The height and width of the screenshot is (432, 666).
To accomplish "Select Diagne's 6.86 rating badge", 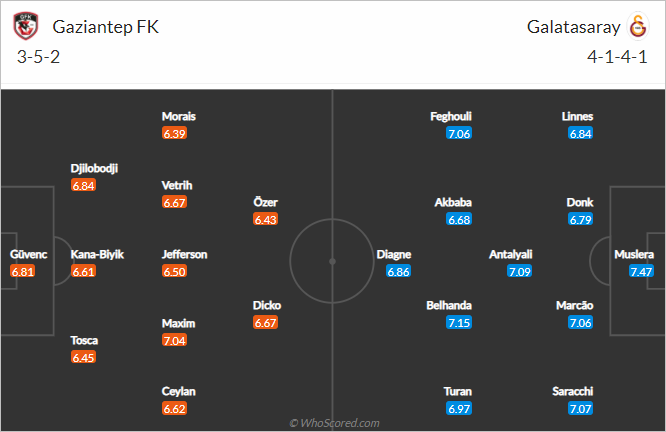I will coord(398,271).
